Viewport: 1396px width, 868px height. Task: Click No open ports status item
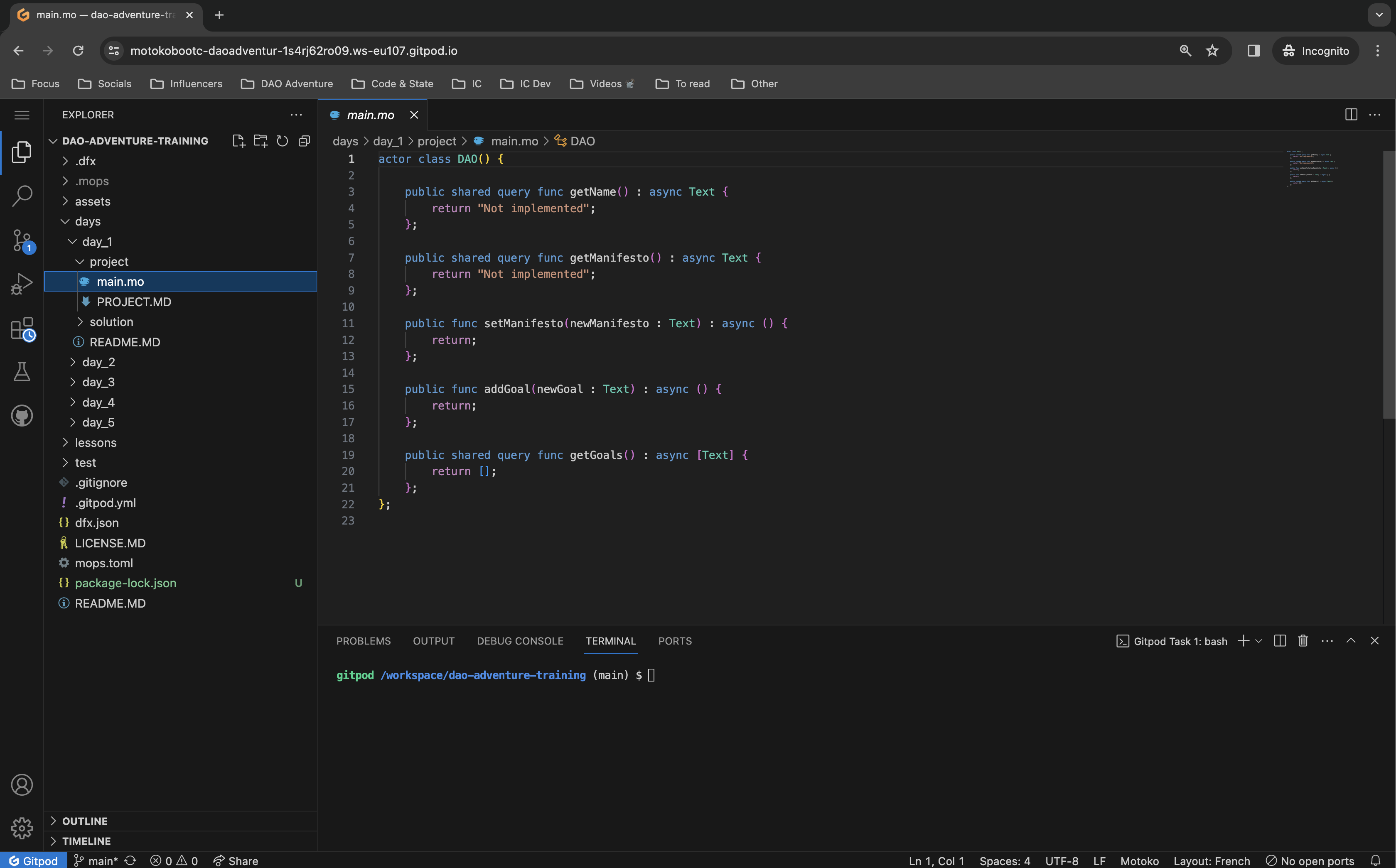click(x=1310, y=861)
